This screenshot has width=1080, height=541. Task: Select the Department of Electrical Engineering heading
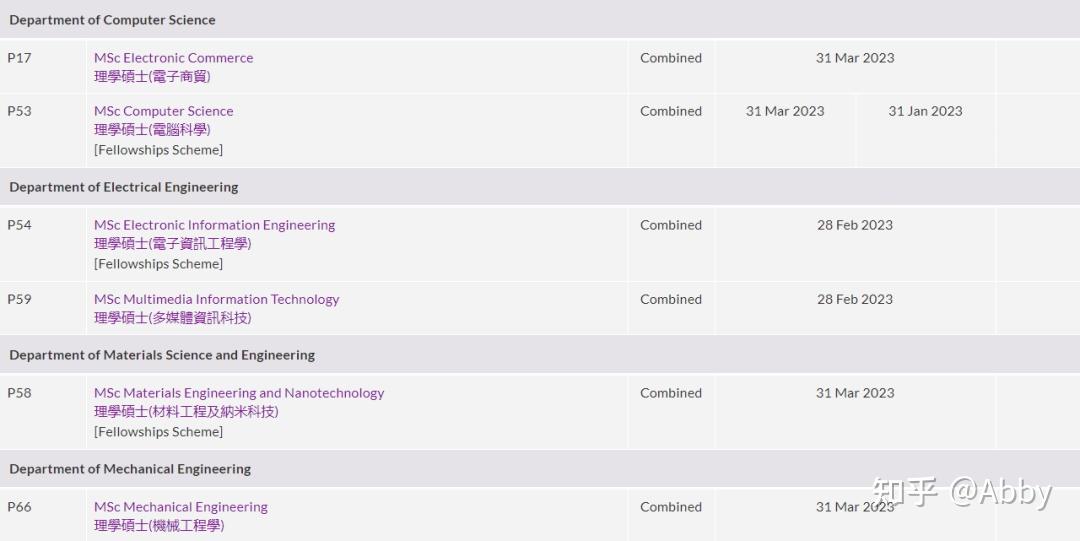pyautogui.click(x=124, y=187)
